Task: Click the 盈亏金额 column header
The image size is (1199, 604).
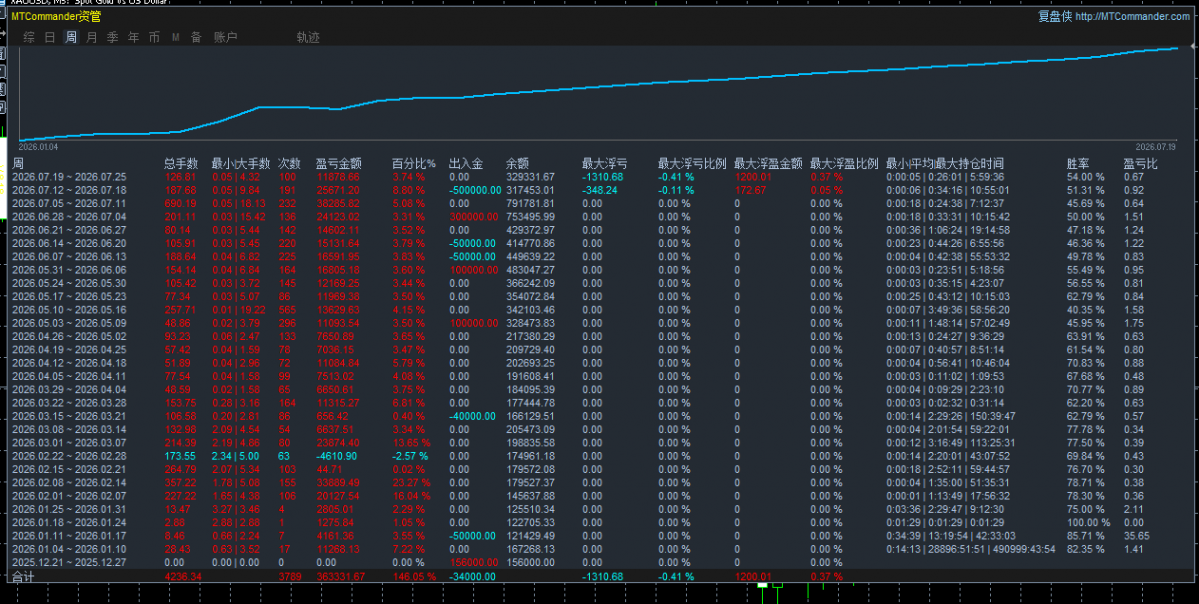Action: pyautogui.click(x=339, y=164)
